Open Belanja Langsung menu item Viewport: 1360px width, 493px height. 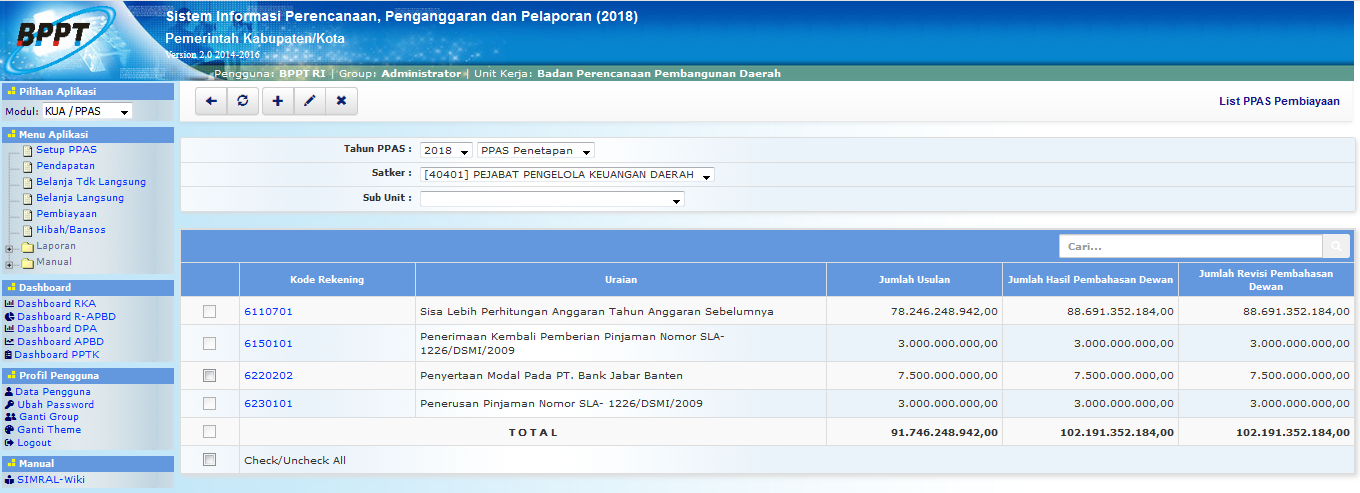click(x=80, y=198)
